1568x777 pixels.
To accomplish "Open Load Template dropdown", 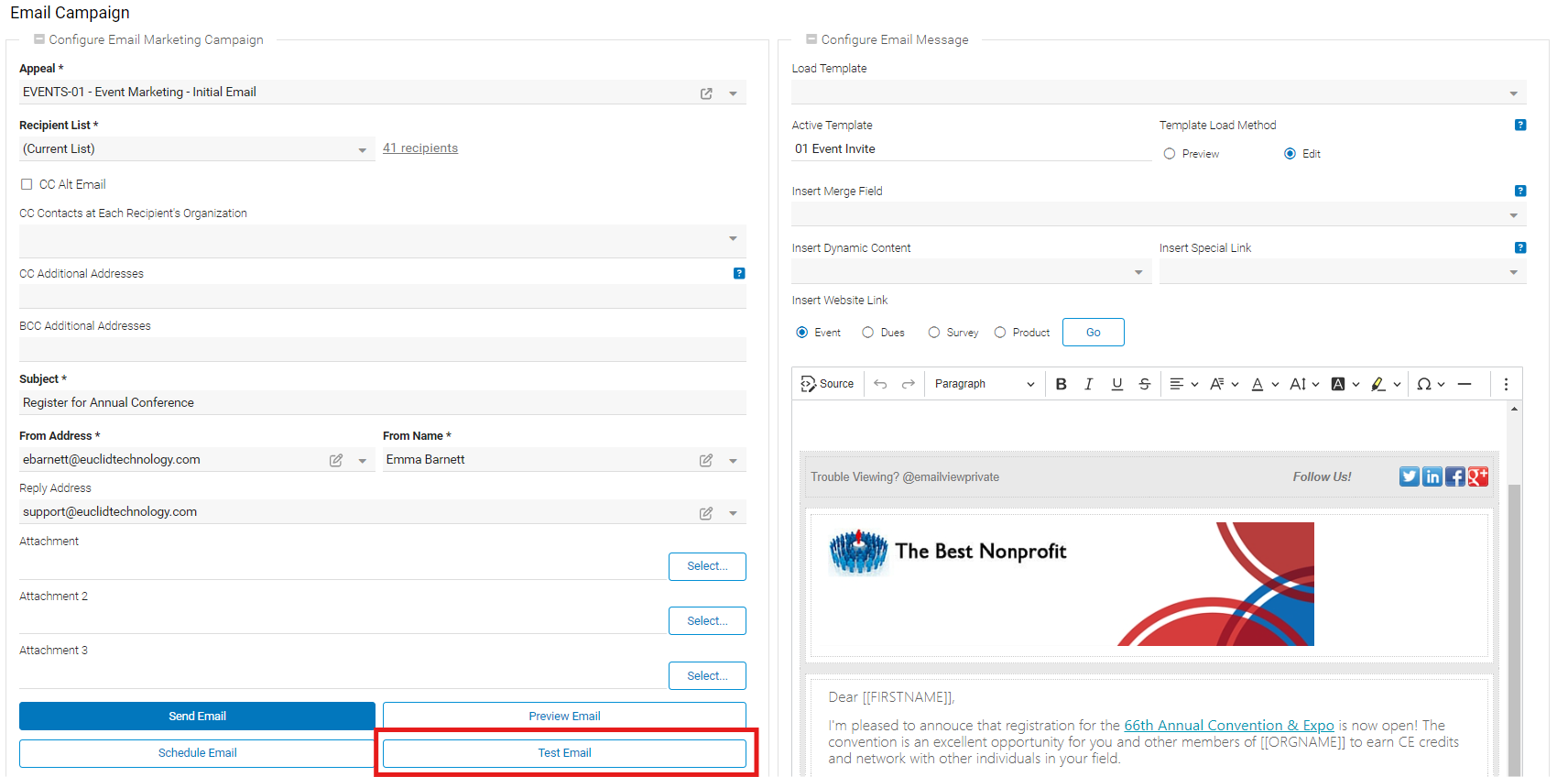I will point(1159,93).
